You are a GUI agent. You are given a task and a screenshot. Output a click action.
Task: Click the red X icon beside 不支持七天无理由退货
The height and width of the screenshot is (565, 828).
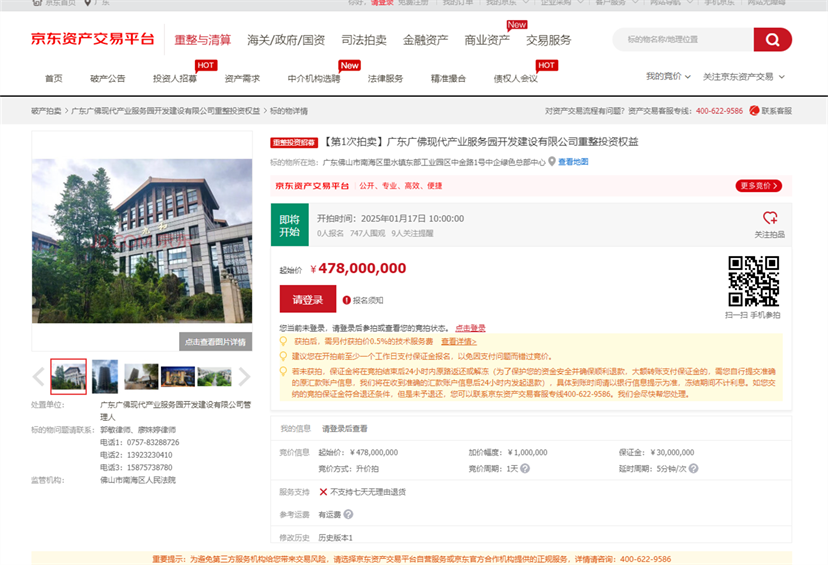[x=323, y=492]
